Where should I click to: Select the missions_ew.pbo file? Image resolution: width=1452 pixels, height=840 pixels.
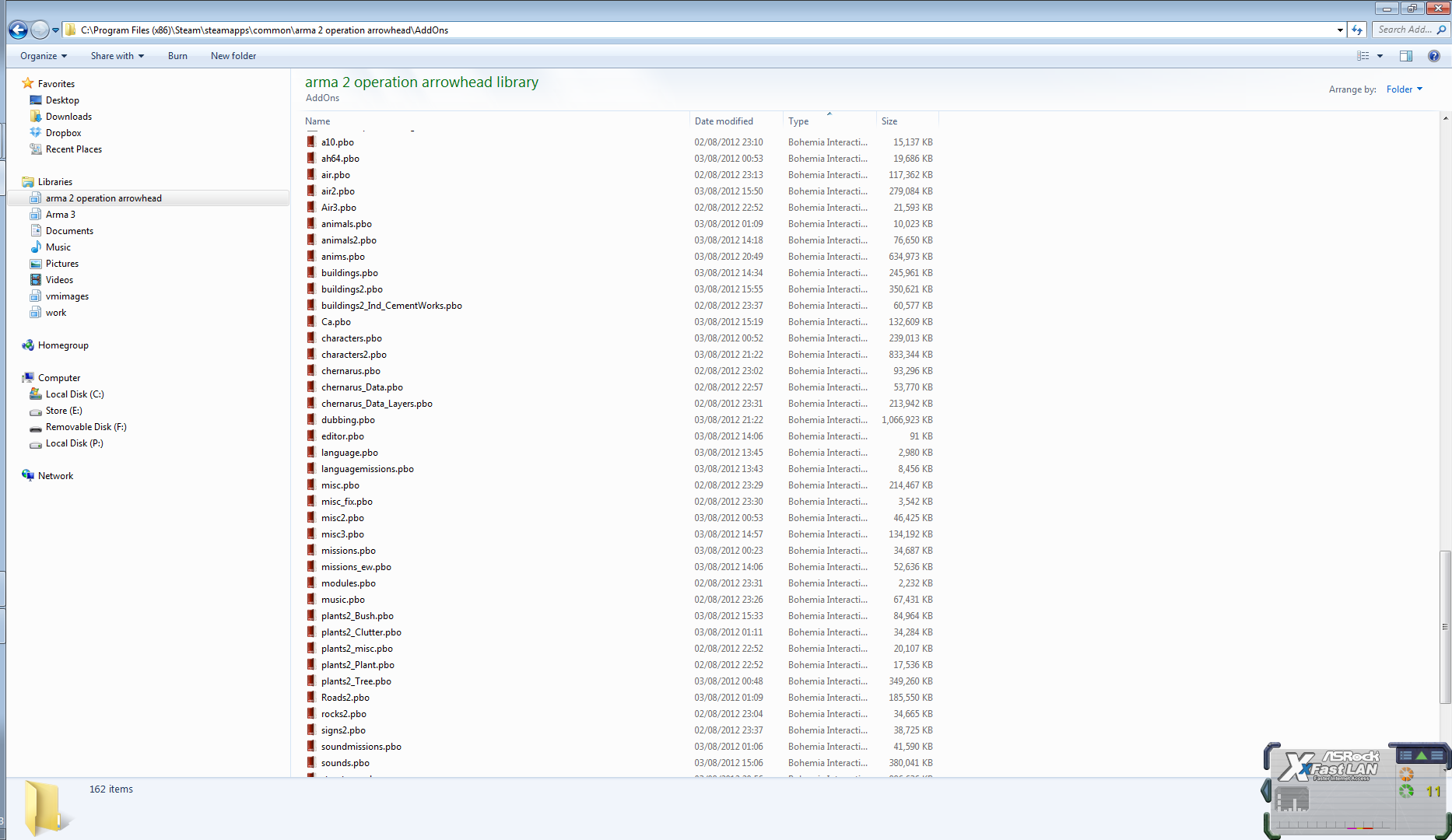click(x=356, y=567)
